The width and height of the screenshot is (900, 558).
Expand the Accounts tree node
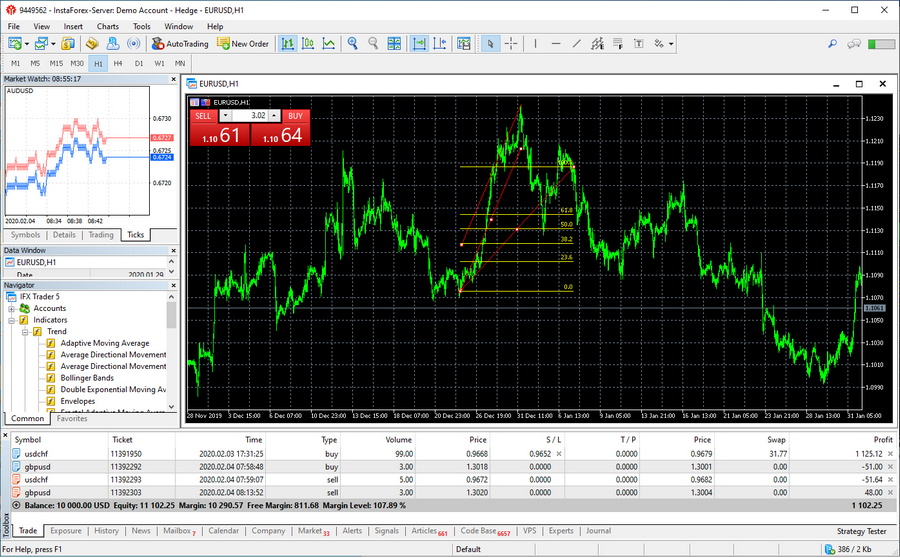click(x=12, y=308)
